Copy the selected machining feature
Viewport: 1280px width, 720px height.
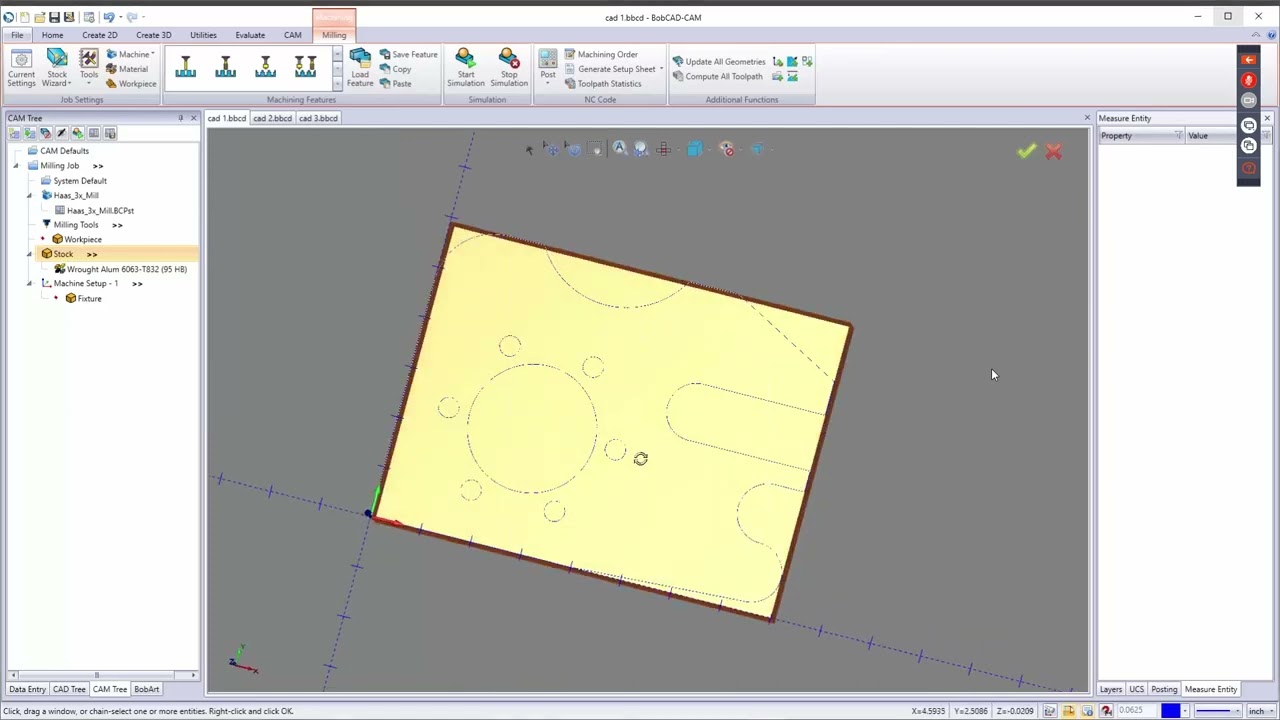tap(395, 69)
